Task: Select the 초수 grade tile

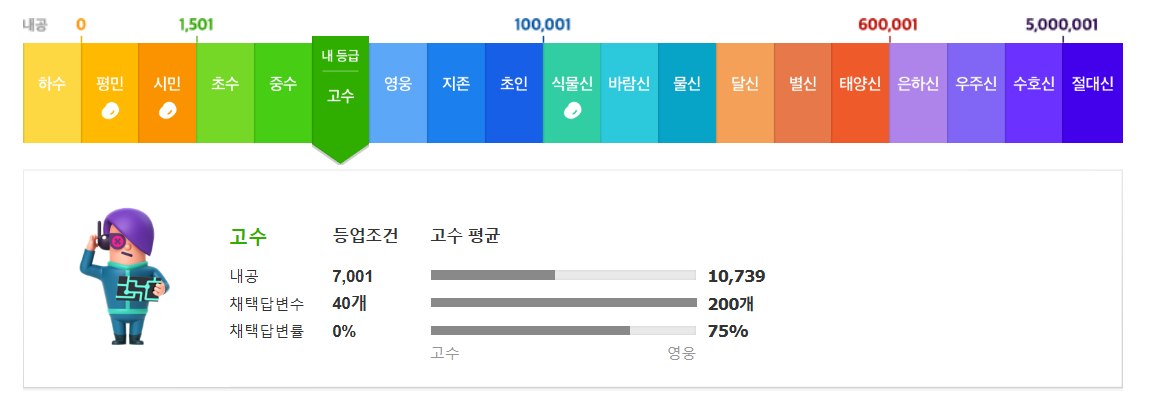Action: [225, 93]
